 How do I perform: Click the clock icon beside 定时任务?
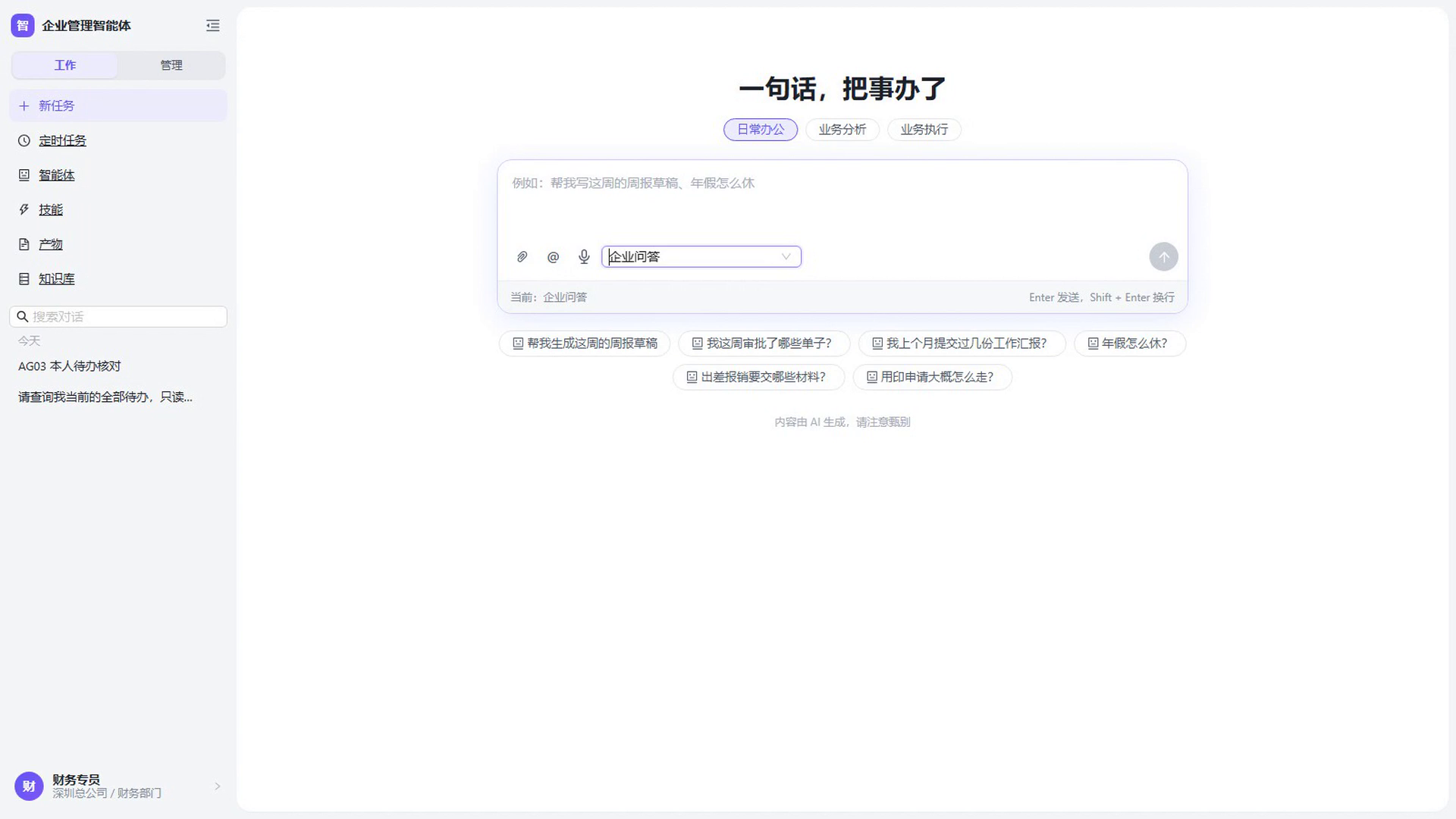tap(24, 141)
